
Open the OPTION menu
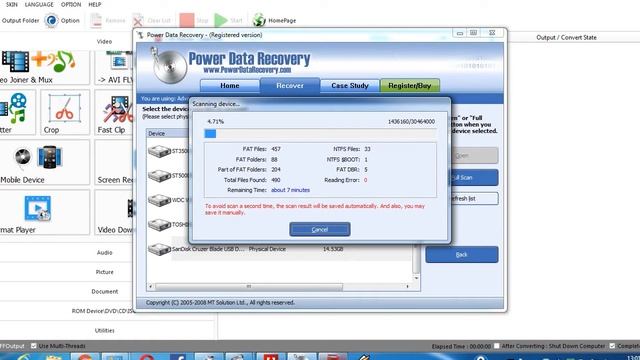click(x=71, y=4)
